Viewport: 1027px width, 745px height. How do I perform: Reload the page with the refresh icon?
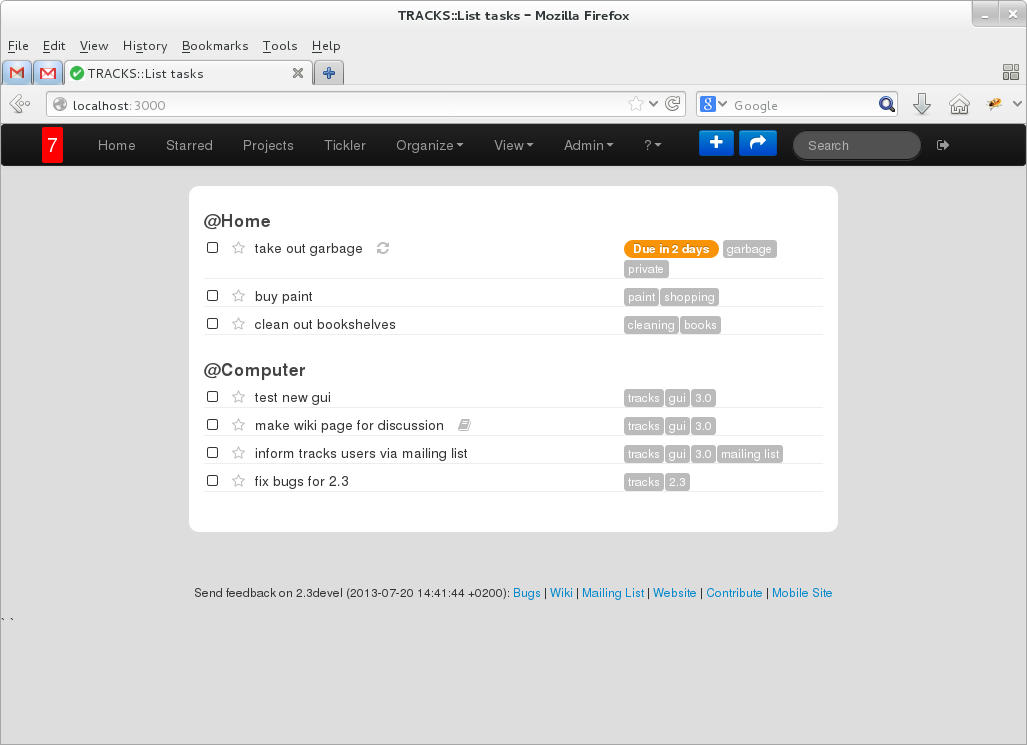point(673,104)
